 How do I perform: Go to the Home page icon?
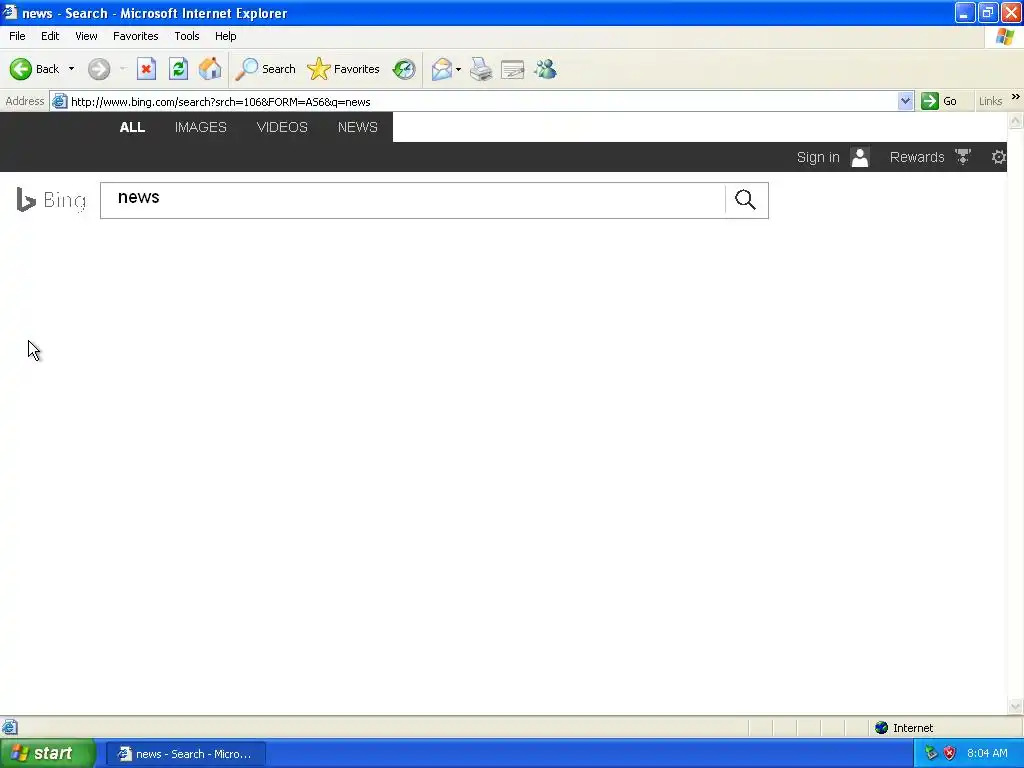[210, 69]
